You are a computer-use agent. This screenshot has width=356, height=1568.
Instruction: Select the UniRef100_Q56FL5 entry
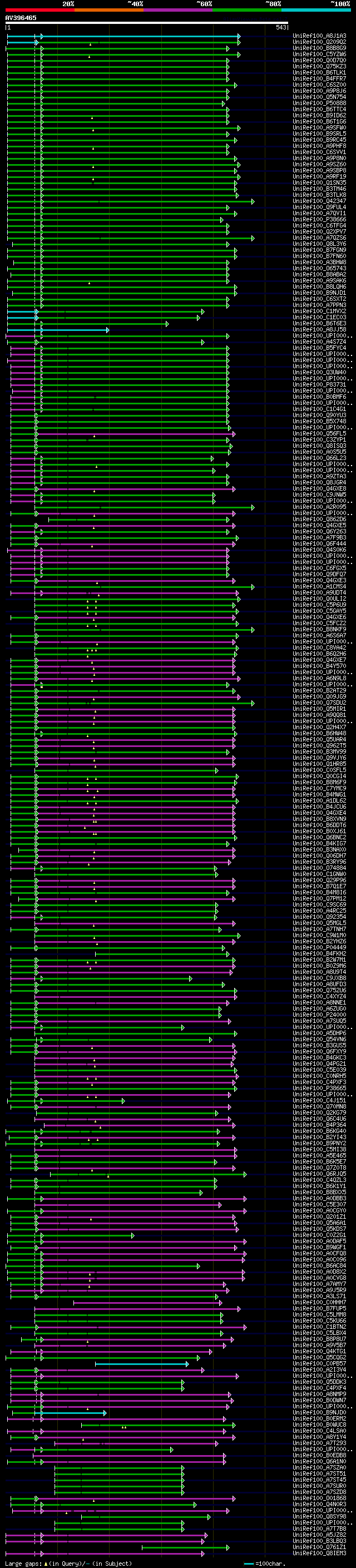(x=319, y=433)
